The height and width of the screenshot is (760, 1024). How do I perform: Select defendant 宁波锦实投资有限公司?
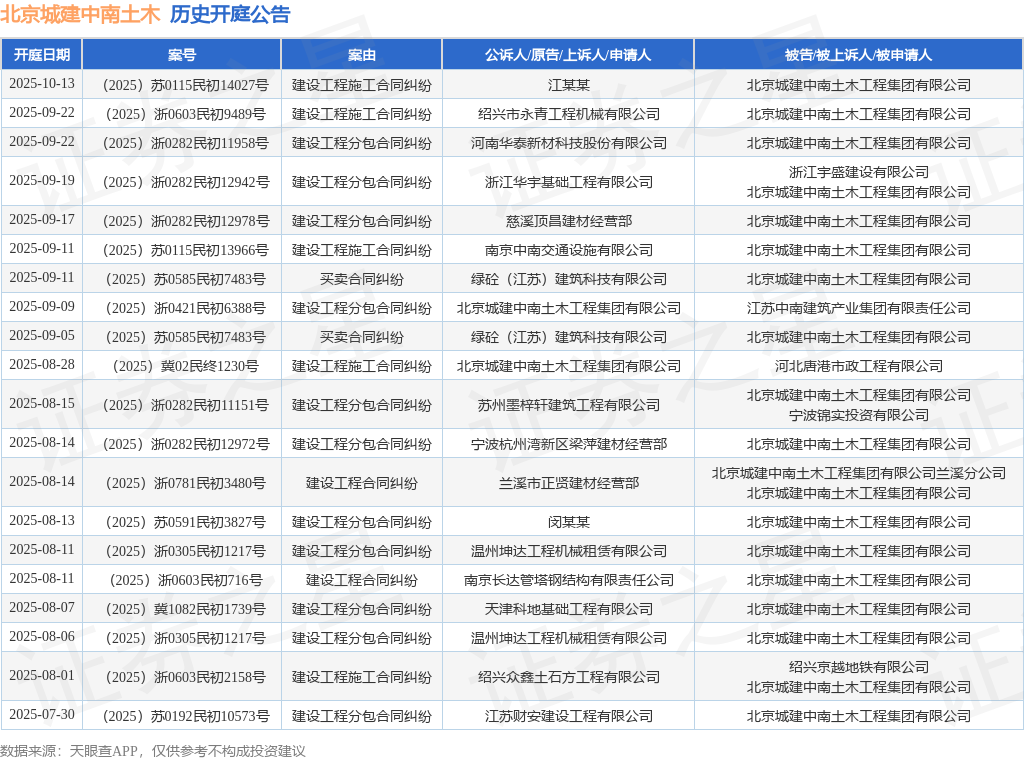point(858,415)
